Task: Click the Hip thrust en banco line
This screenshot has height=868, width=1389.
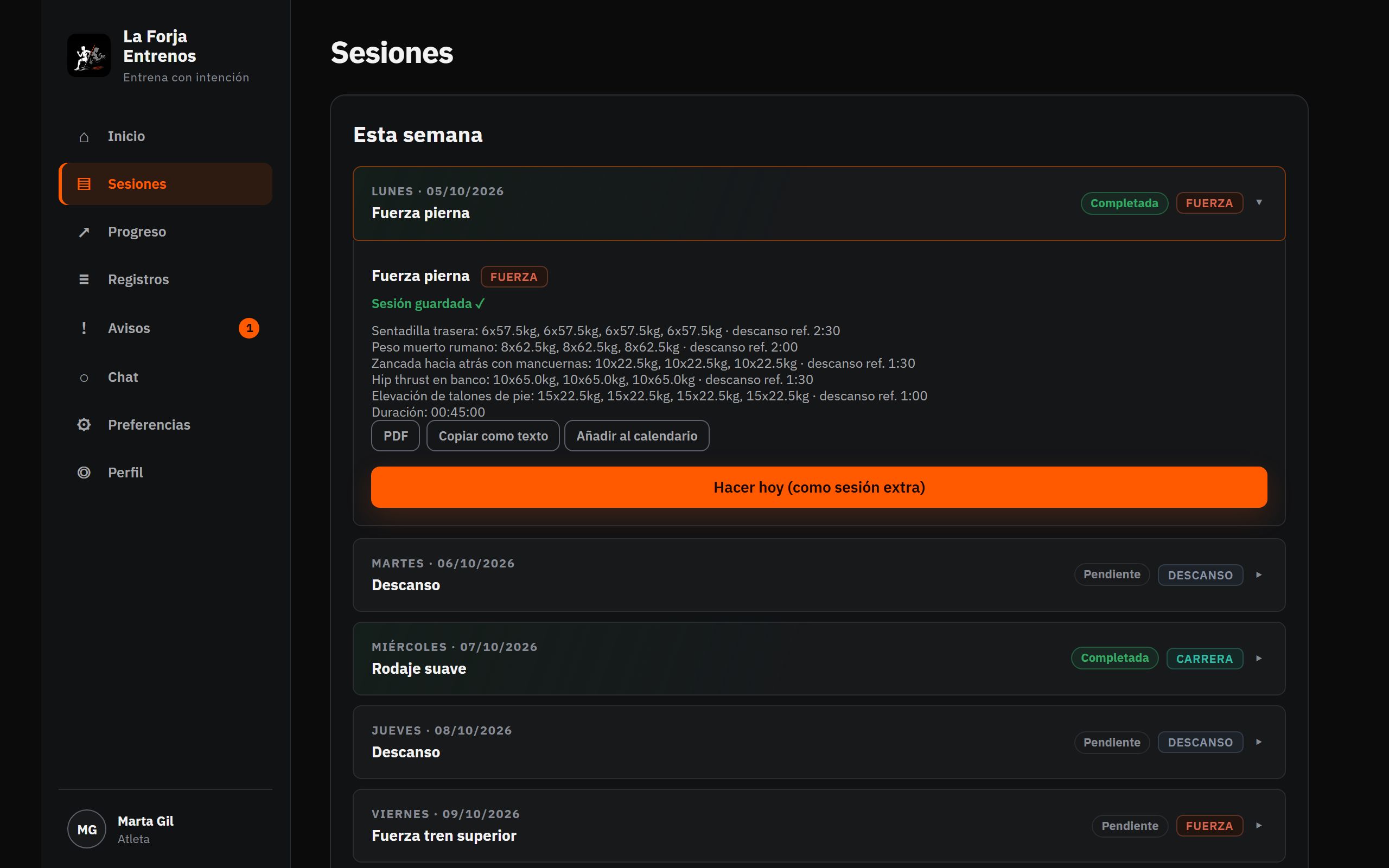Action: (592, 379)
